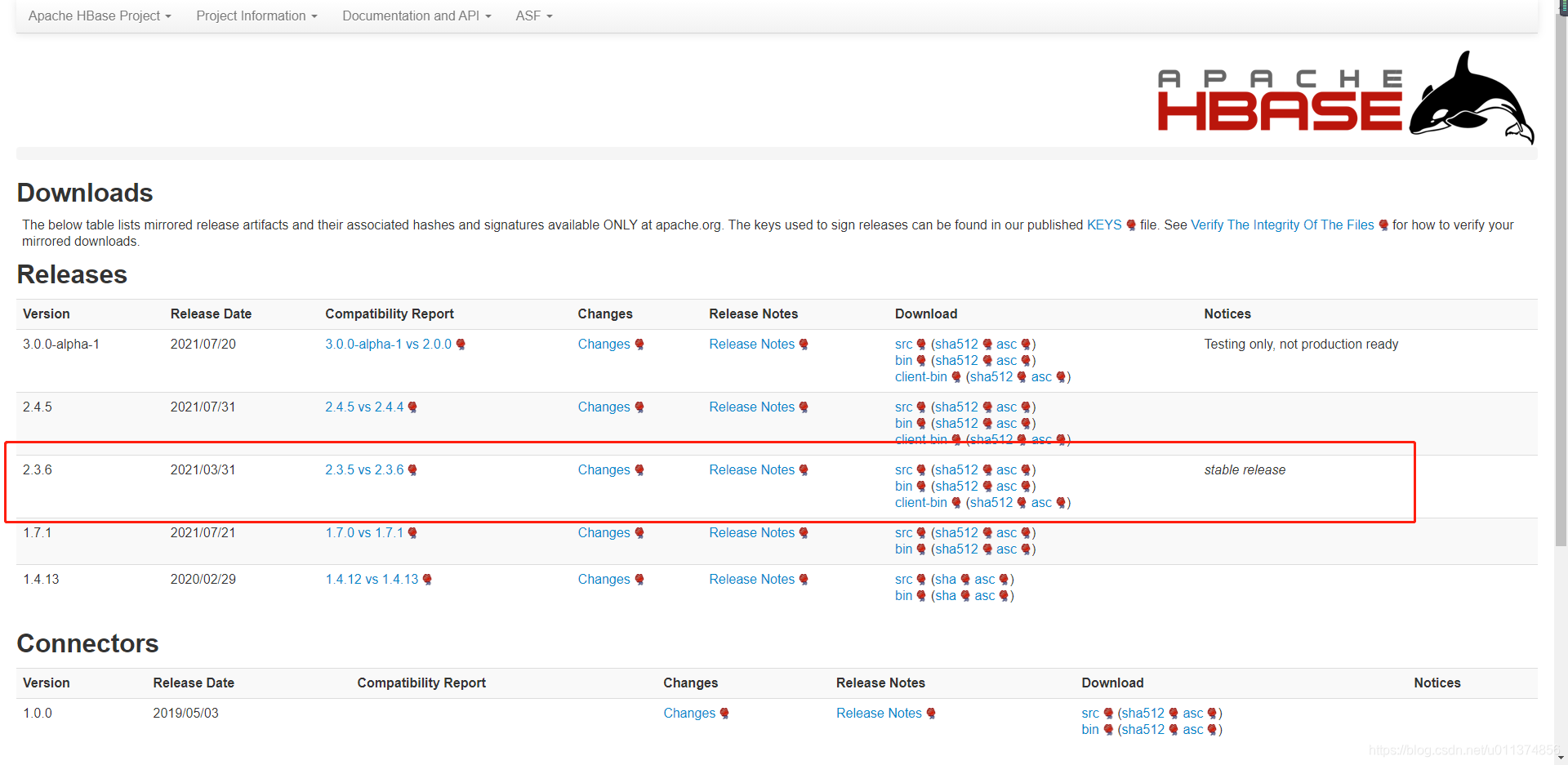Viewport: 1568px width, 765px height.
Task: Open Connectors 1.0.0 Release Notes
Action: (879, 713)
